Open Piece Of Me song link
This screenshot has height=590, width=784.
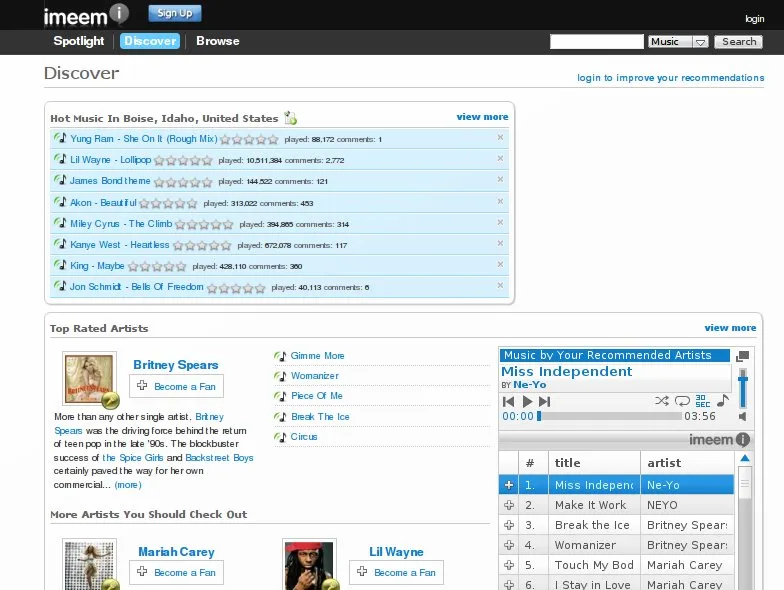[x=317, y=396]
